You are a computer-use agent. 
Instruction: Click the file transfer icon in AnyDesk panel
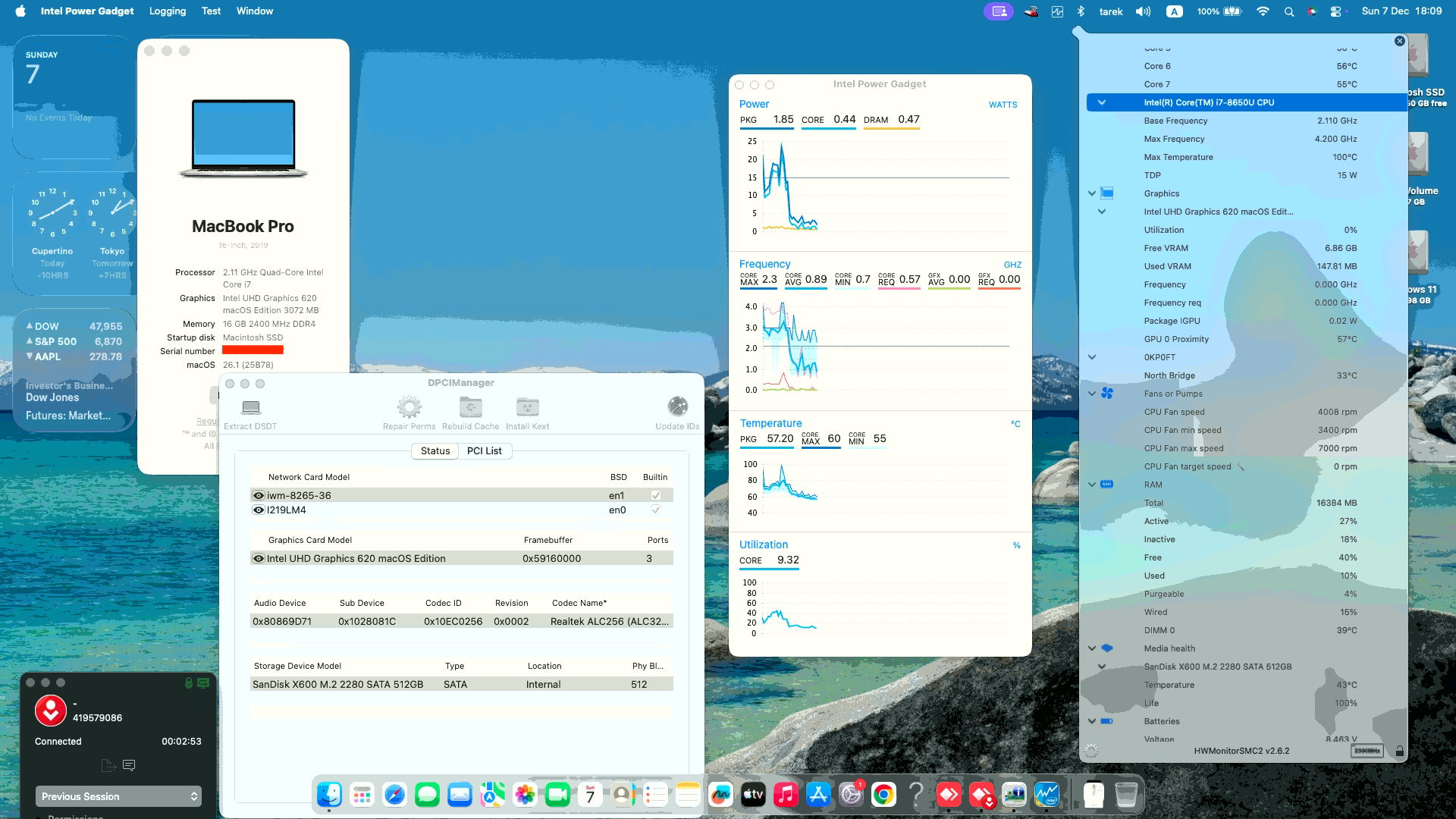[108, 766]
